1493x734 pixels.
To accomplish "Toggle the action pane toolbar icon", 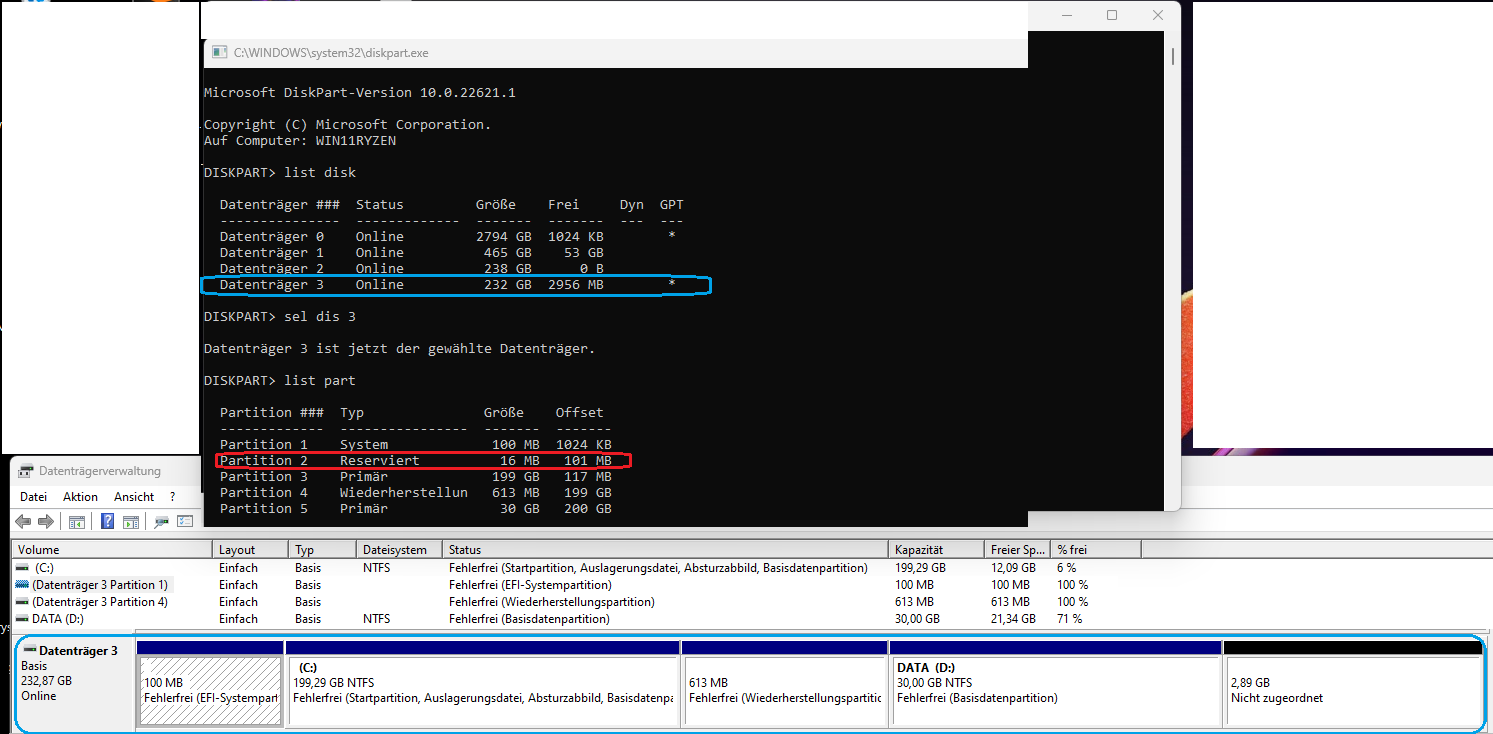I will point(131,521).
